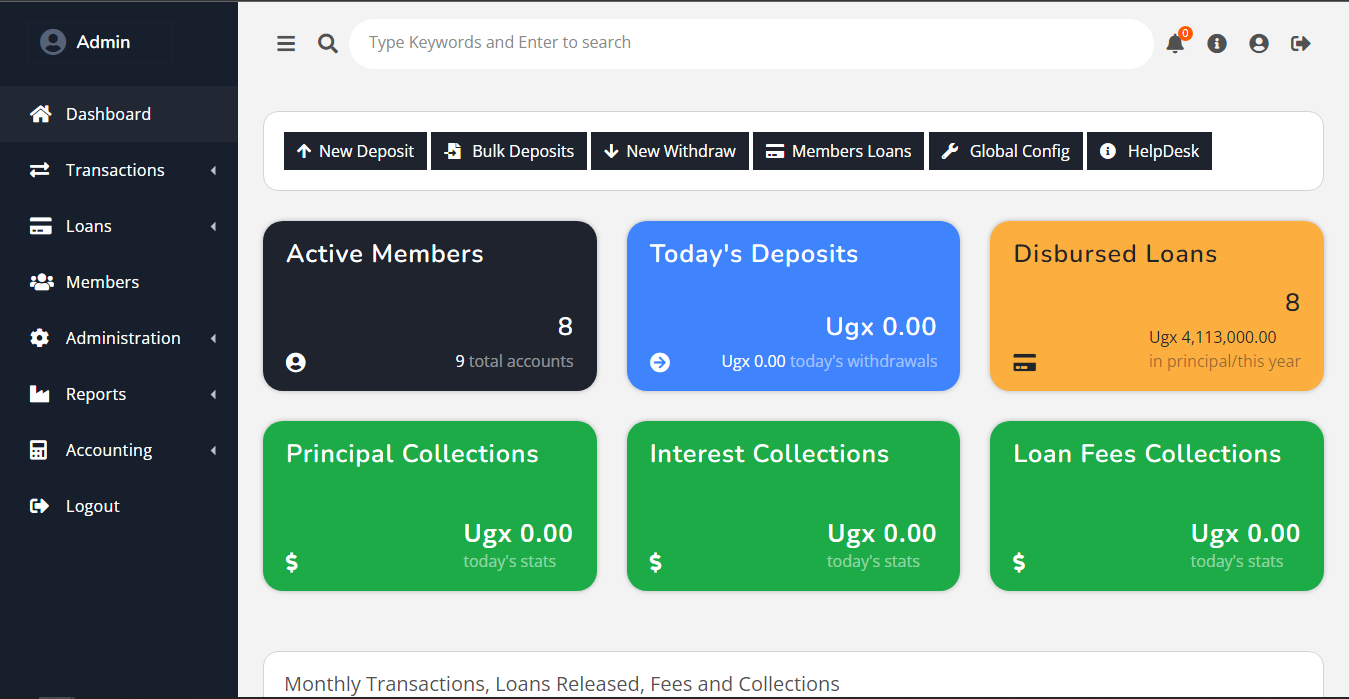The width and height of the screenshot is (1349, 699).
Task: Click the arrow icon on Today's Deposits card
Action: click(659, 362)
